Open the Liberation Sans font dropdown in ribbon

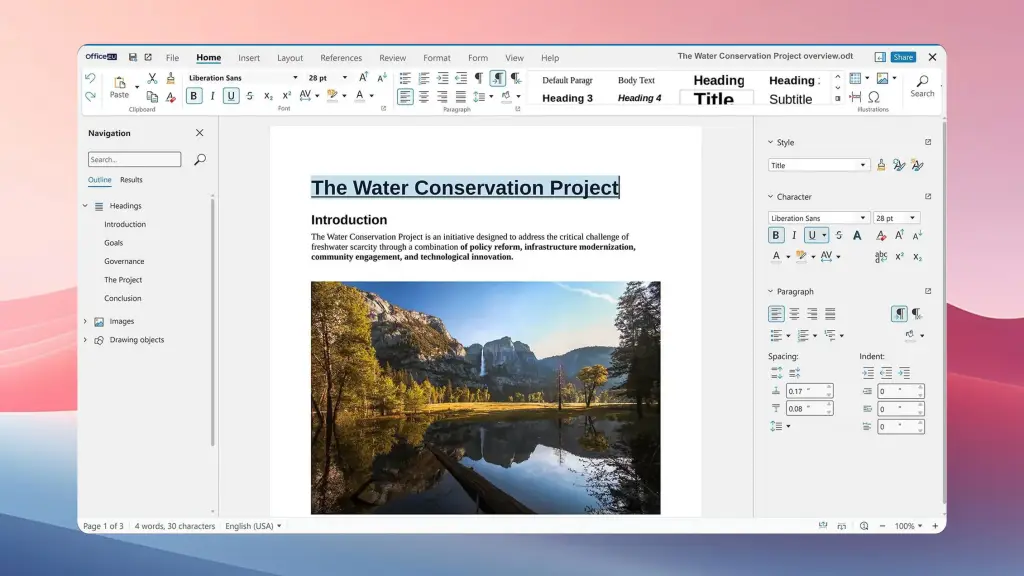[295, 77]
